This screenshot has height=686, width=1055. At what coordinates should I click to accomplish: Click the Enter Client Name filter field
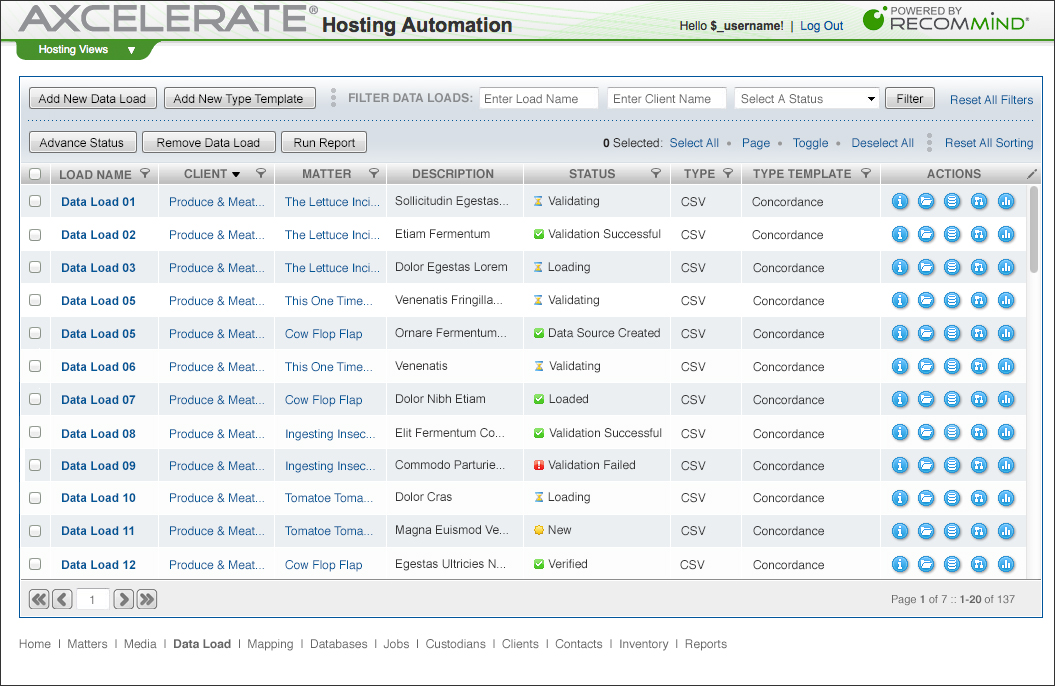tap(667, 98)
